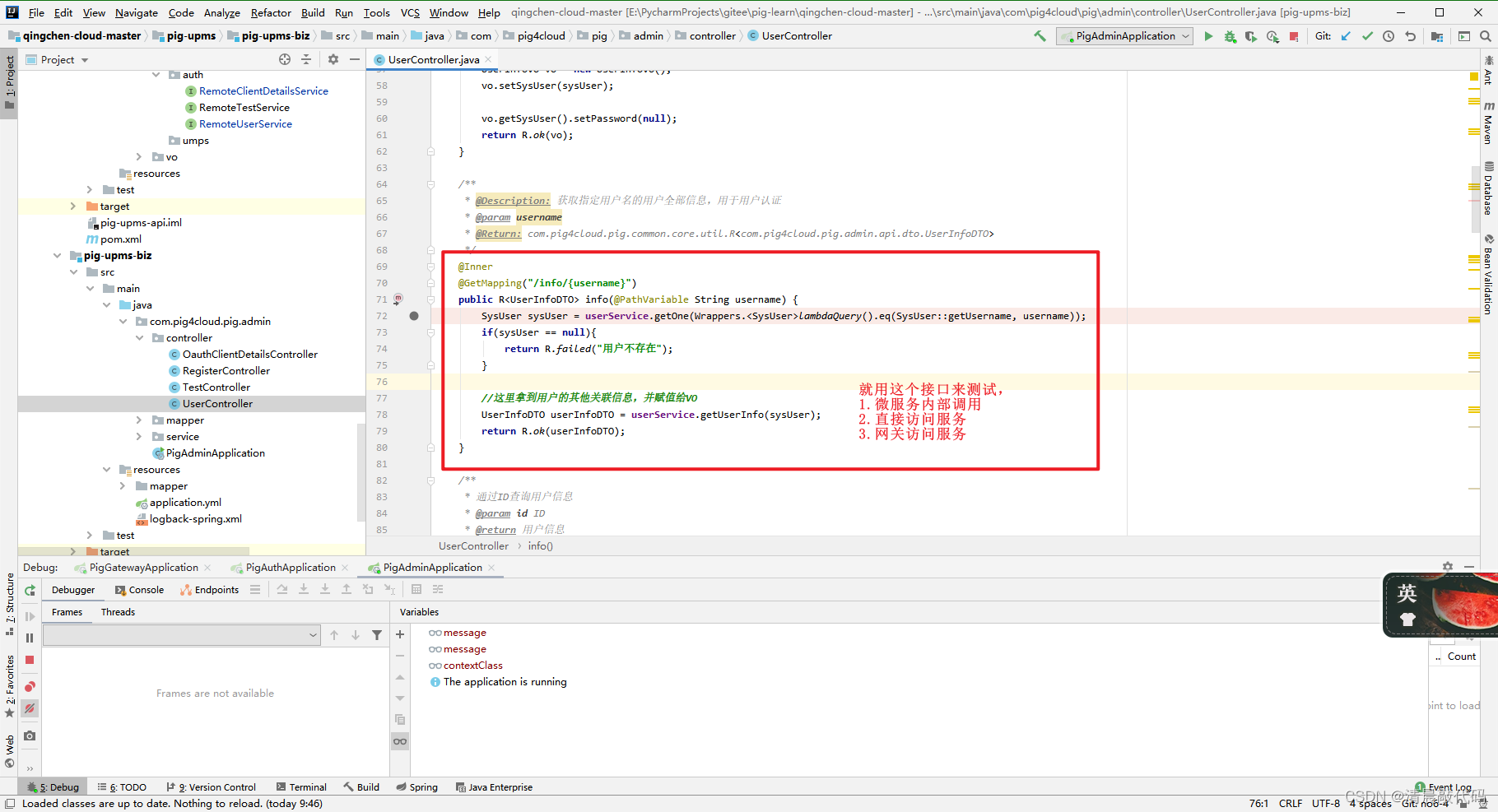Switch to the Console tab
Image resolution: width=1498 pixels, height=812 pixels.
(x=140, y=590)
